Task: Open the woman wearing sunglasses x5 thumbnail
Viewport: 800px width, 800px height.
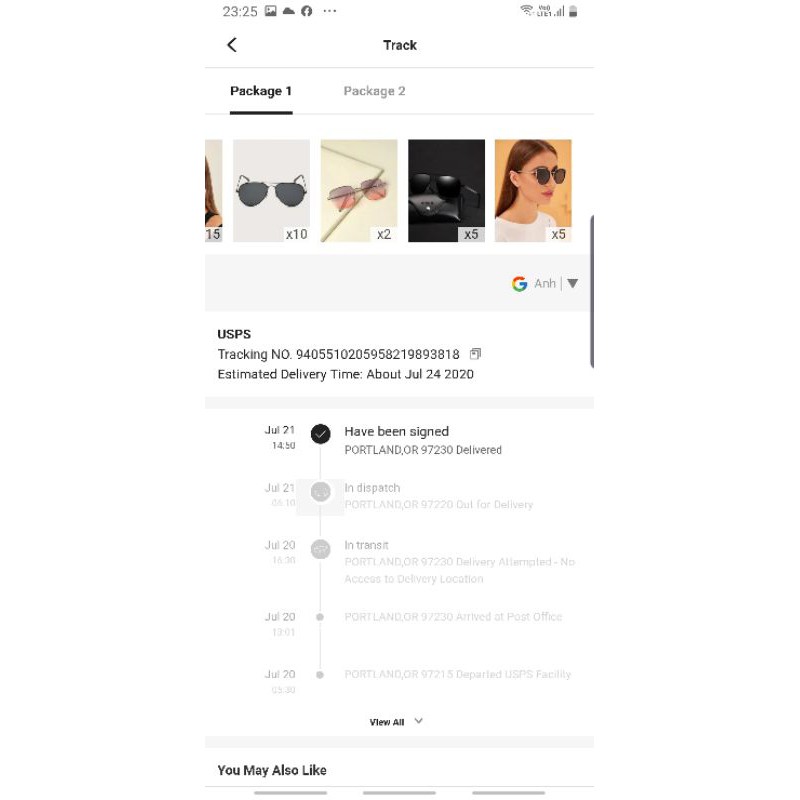Action: [x=533, y=191]
